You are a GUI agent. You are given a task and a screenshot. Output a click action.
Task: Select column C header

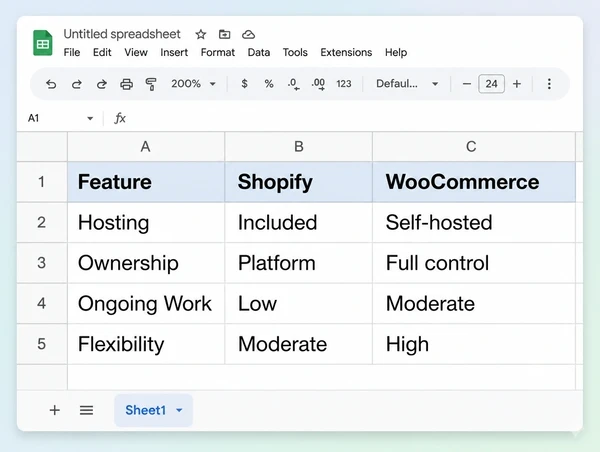click(x=474, y=147)
